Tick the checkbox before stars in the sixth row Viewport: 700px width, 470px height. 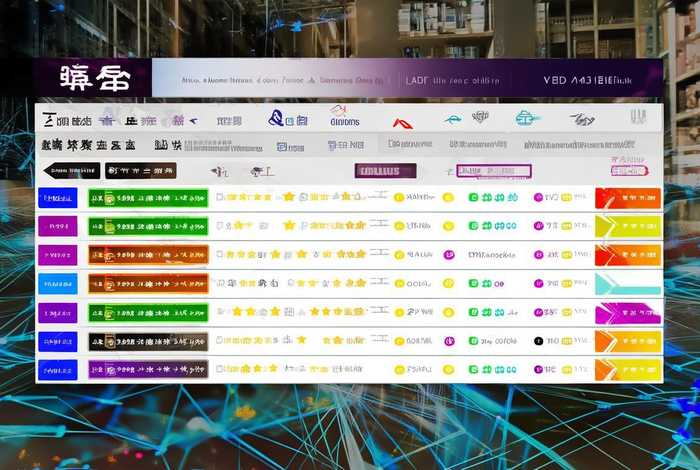pyautogui.click(x=220, y=341)
